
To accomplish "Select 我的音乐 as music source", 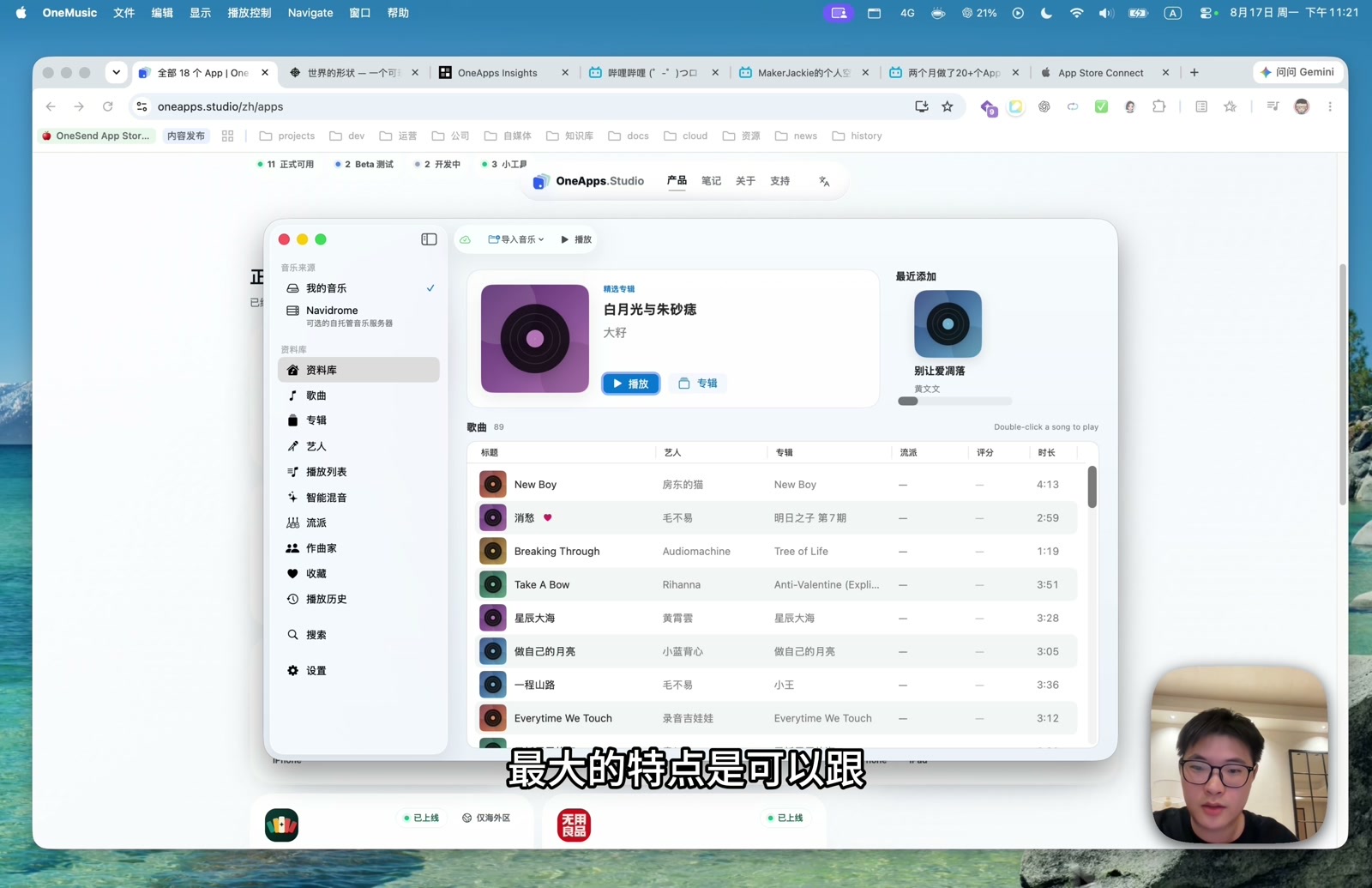I will [x=358, y=288].
